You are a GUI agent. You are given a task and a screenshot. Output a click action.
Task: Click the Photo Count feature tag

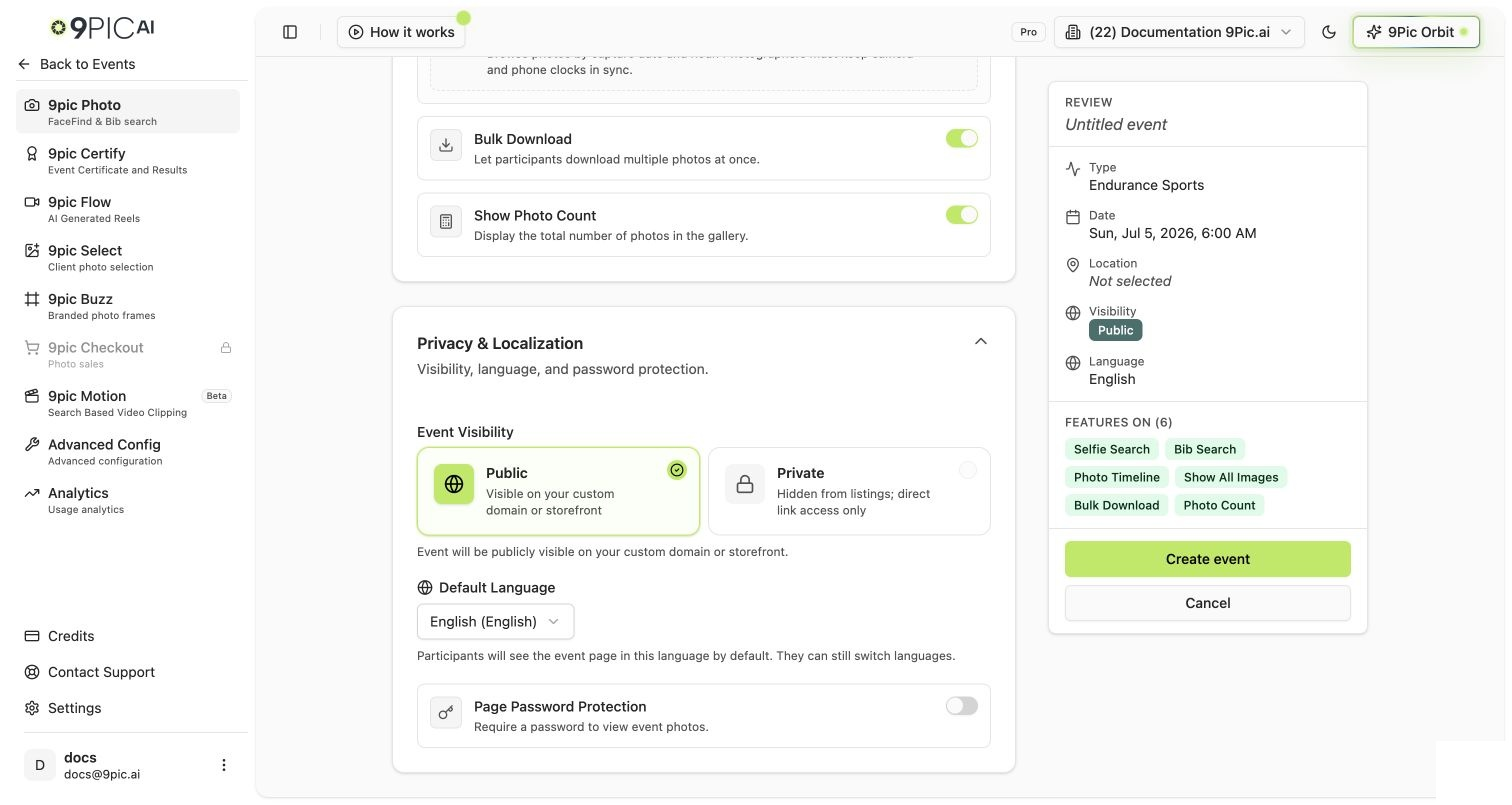[x=1219, y=505]
